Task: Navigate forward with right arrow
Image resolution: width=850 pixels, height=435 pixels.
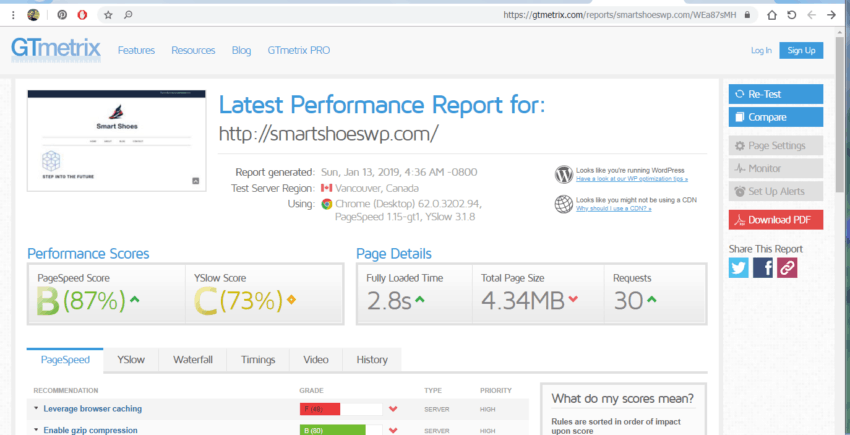Action: [x=831, y=15]
